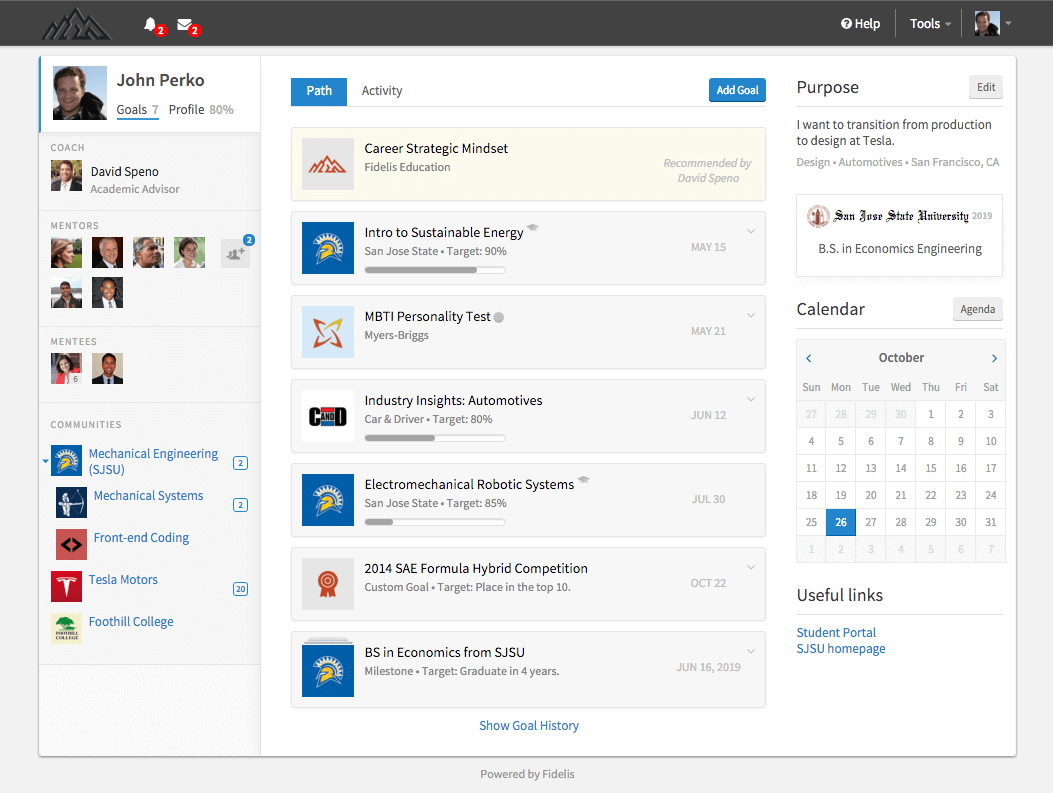This screenshot has width=1053, height=793.
Task: Switch to the Activity tab
Action: click(381, 91)
